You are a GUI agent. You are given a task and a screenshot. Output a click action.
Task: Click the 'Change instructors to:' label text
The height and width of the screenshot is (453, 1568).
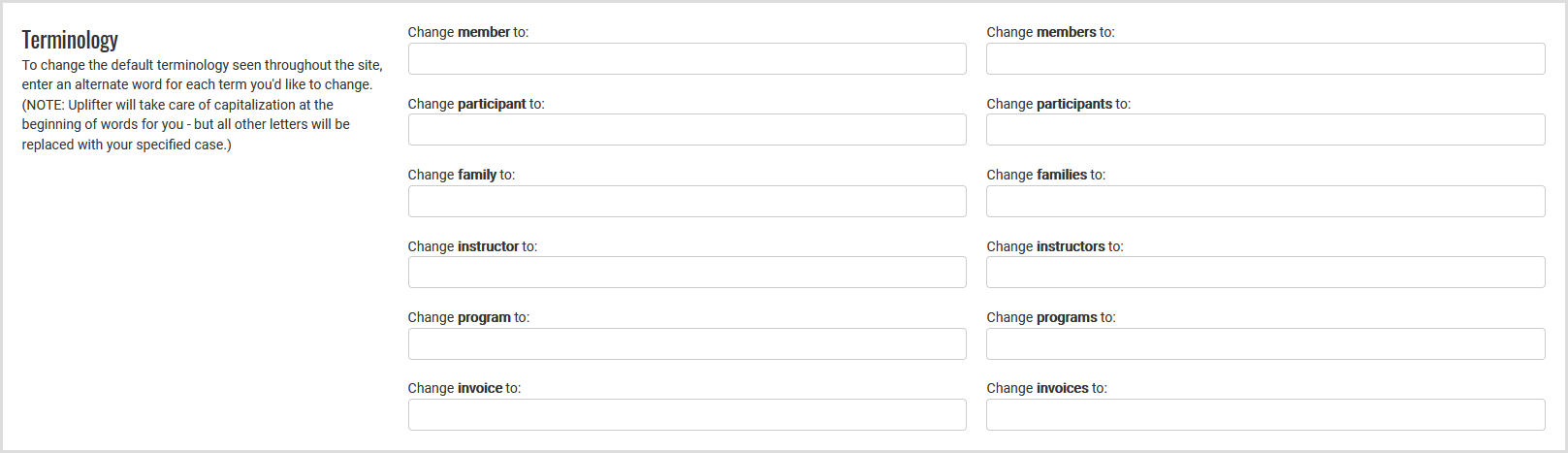tap(1054, 246)
